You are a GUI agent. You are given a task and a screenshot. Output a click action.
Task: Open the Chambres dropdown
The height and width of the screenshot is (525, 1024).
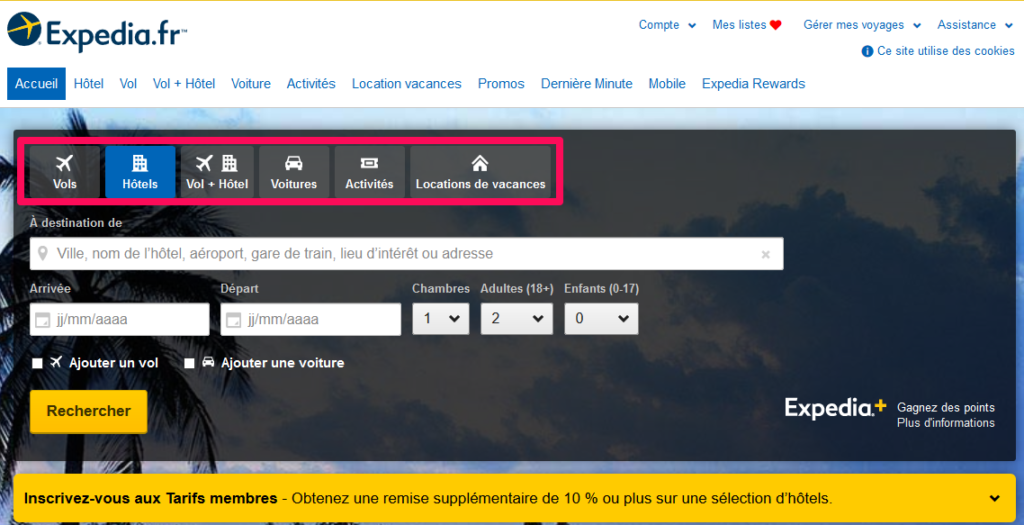[441, 319]
